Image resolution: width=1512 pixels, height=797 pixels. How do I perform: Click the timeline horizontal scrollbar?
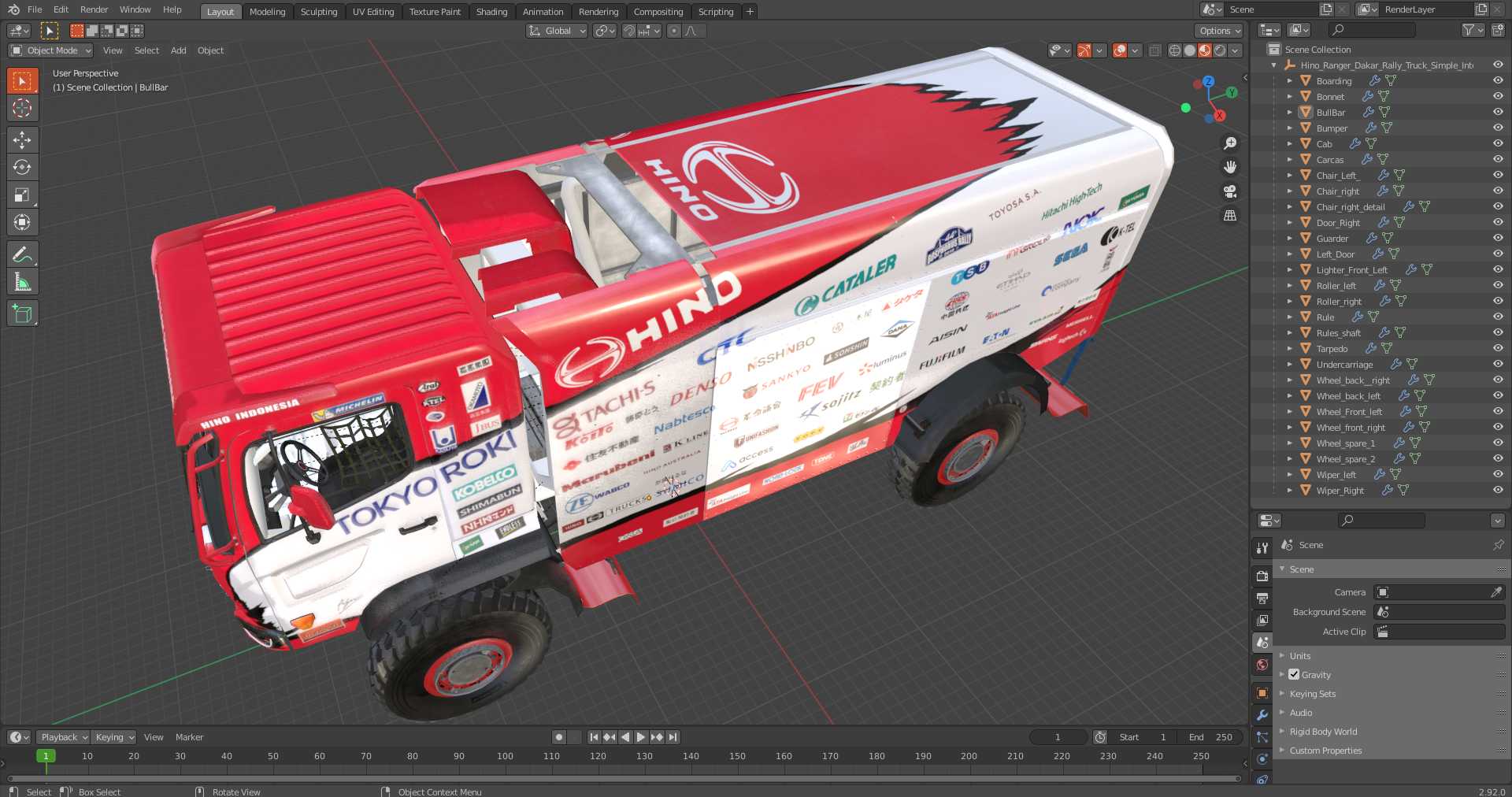pos(622,779)
